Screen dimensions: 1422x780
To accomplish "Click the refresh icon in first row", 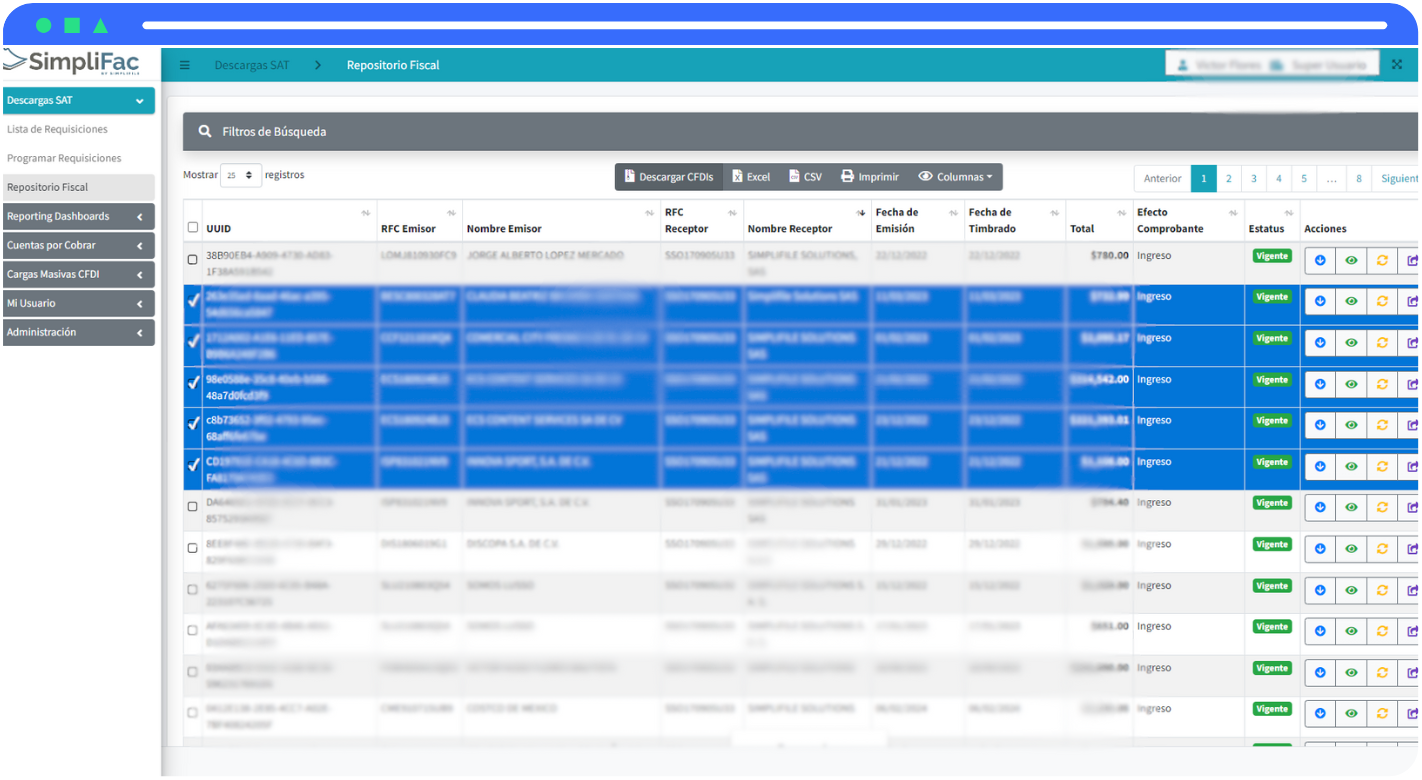I will 1382,260.
